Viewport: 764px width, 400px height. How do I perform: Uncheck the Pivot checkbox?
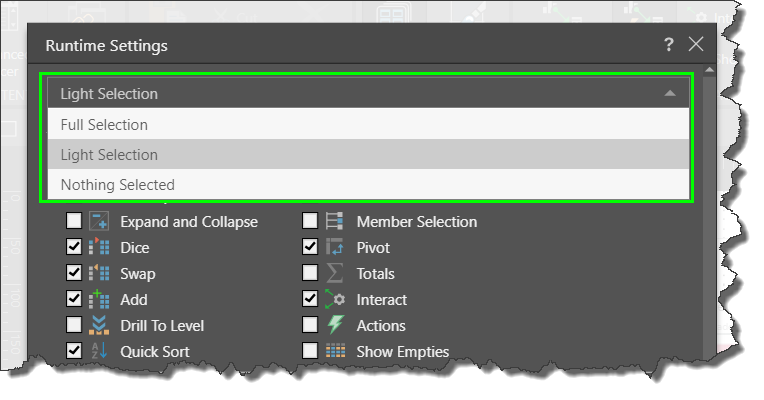tap(310, 248)
